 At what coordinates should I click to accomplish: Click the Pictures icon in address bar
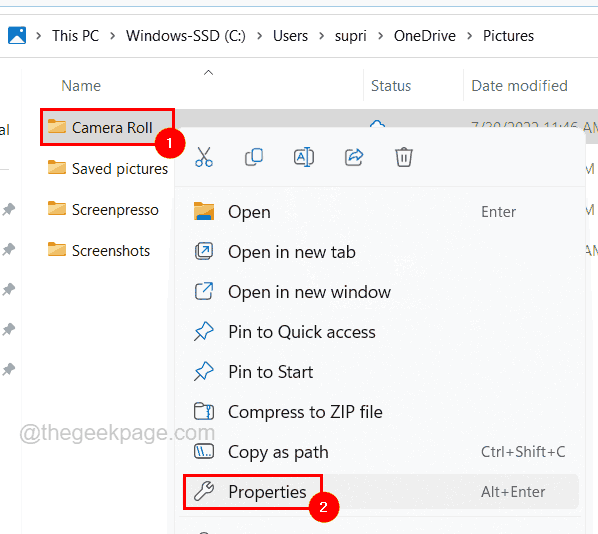17,35
